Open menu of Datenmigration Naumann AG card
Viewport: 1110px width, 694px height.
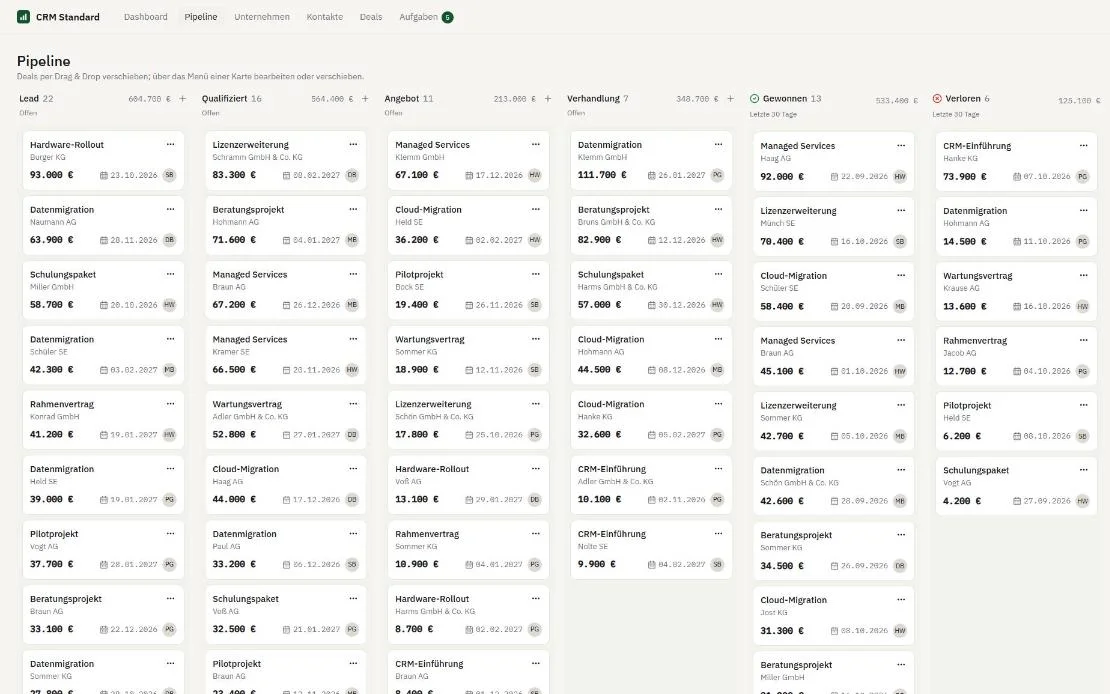pos(171,210)
